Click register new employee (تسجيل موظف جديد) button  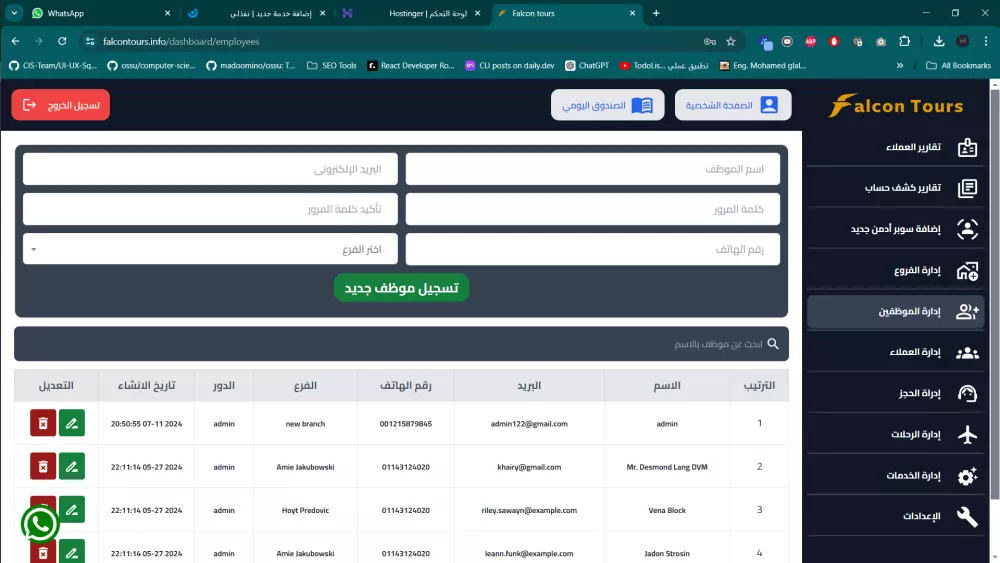[401, 288]
